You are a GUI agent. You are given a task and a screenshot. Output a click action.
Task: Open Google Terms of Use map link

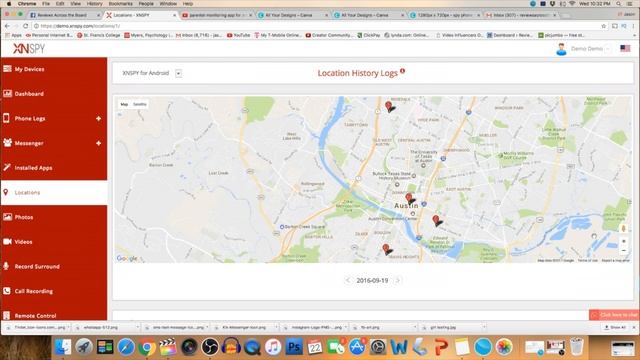point(588,260)
